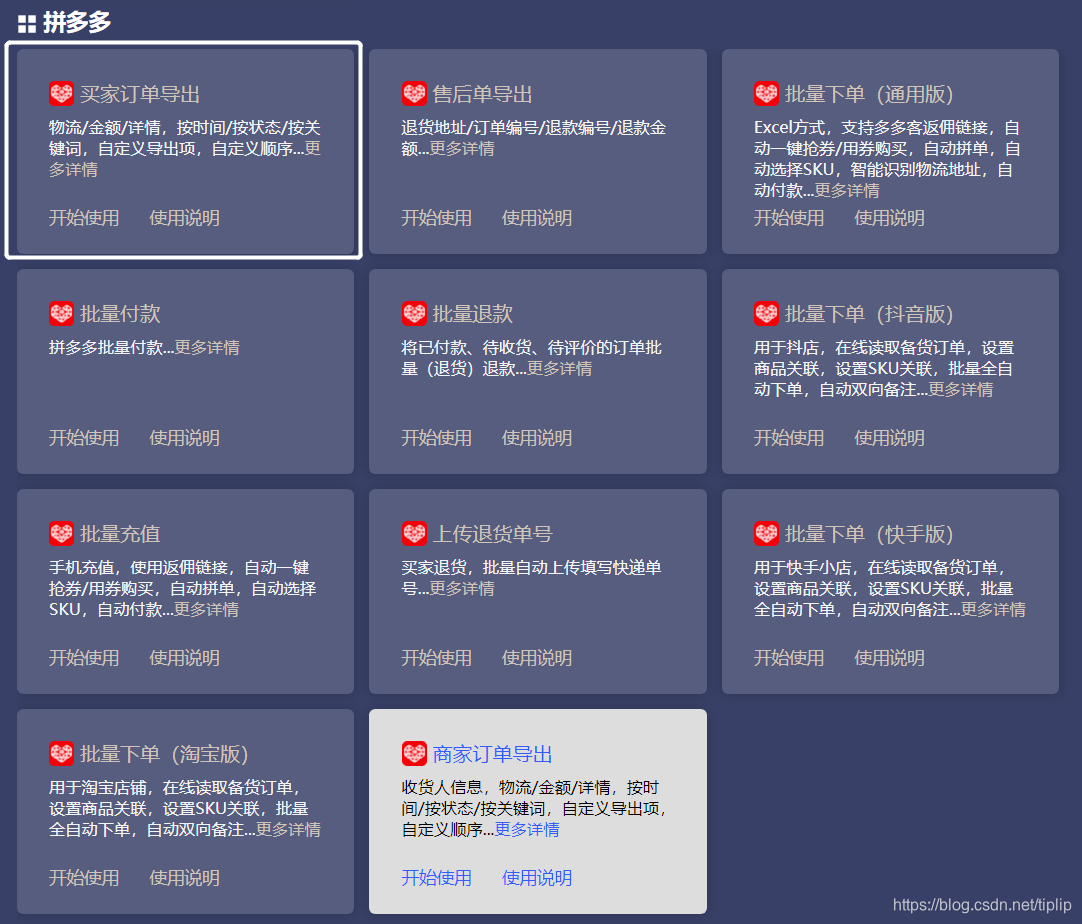
Task: View blue 更多详情 for 商家订单导出
Action: click(x=527, y=830)
